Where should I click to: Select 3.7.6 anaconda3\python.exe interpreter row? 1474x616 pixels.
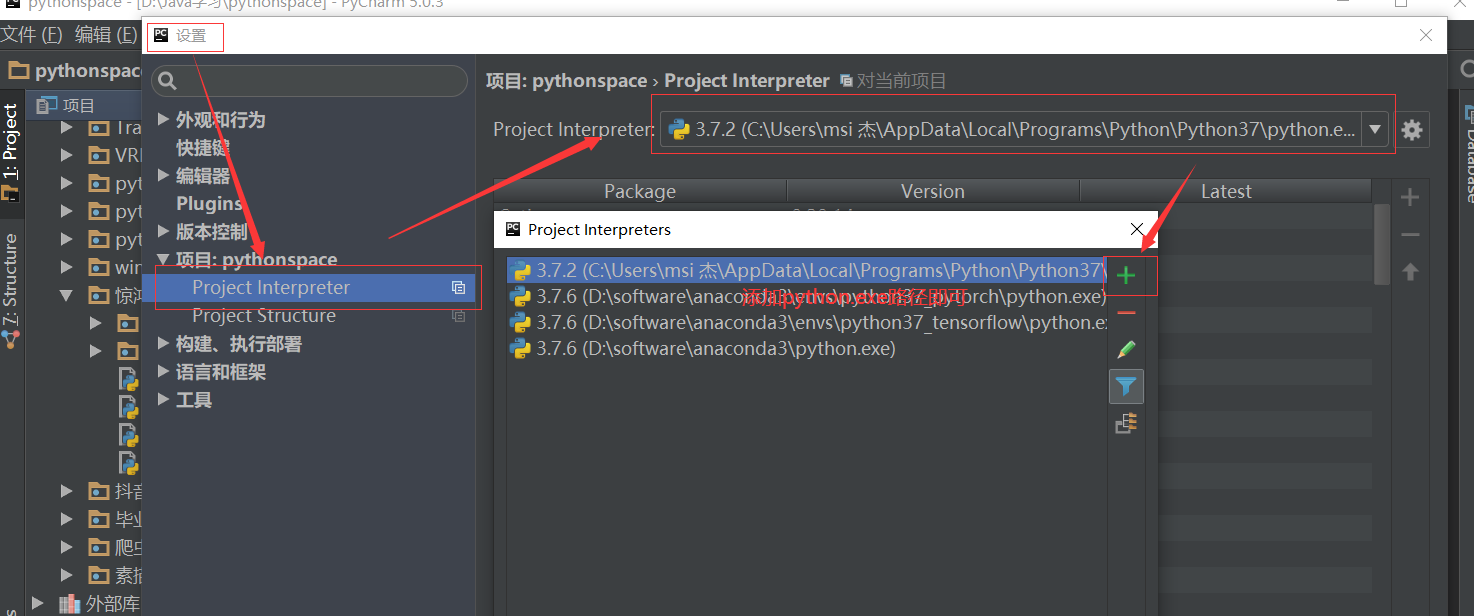pos(807,349)
